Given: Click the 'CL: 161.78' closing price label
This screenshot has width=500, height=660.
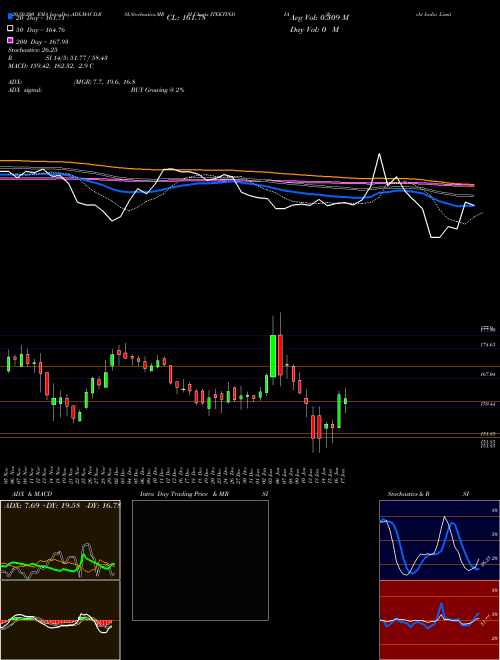Looking at the screenshot, I should coord(186,18).
